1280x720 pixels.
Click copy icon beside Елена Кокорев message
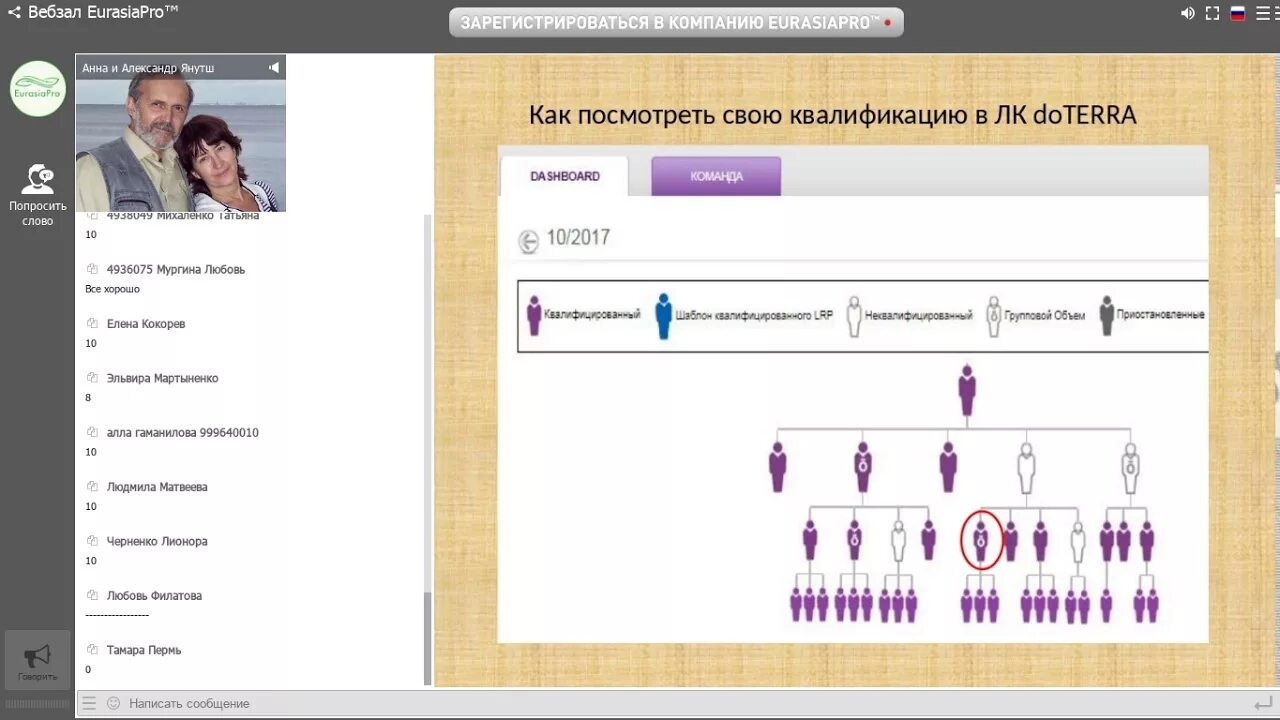pyautogui.click(x=93, y=323)
